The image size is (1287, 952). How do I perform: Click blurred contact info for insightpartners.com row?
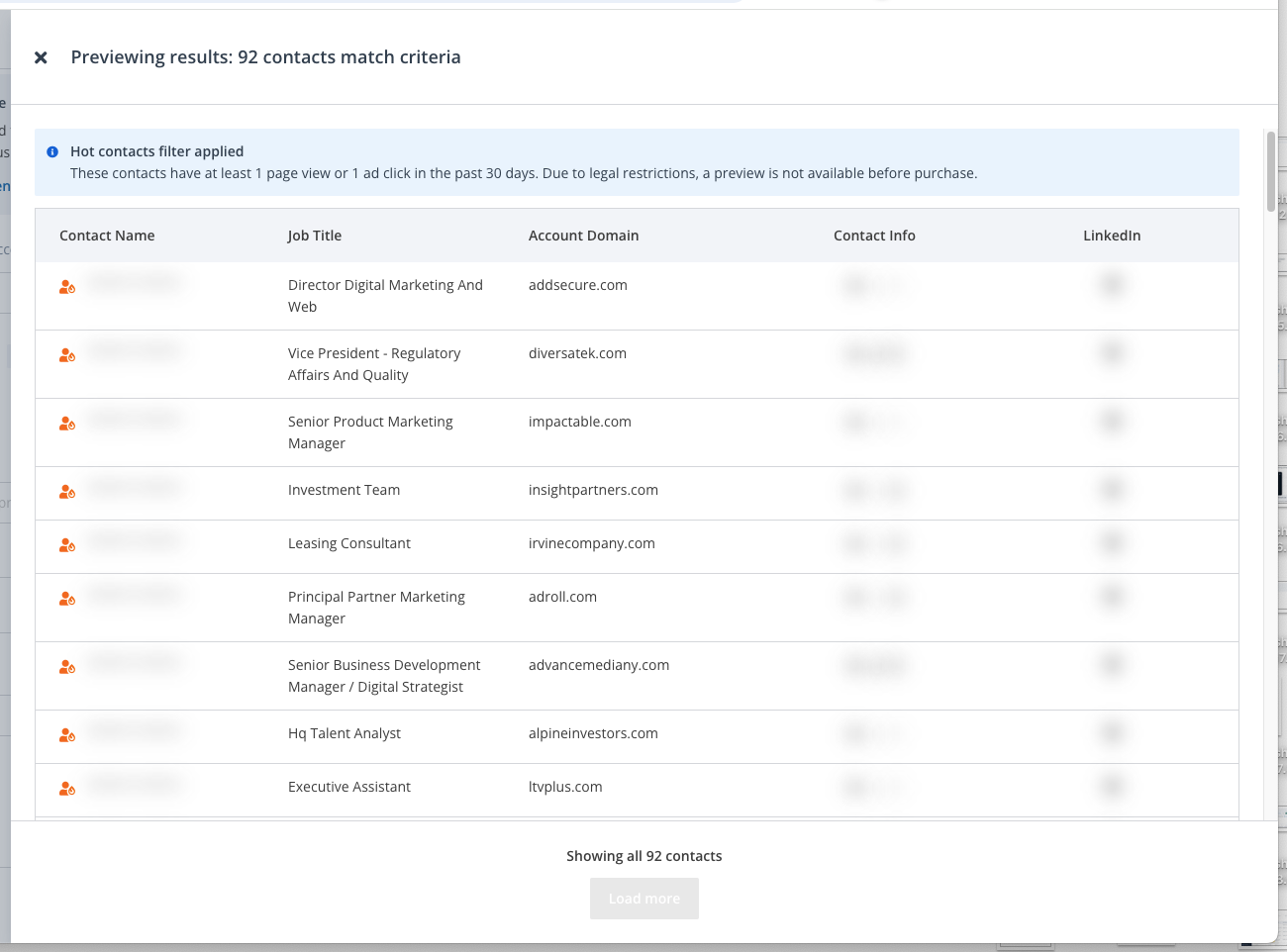[x=875, y=491]
